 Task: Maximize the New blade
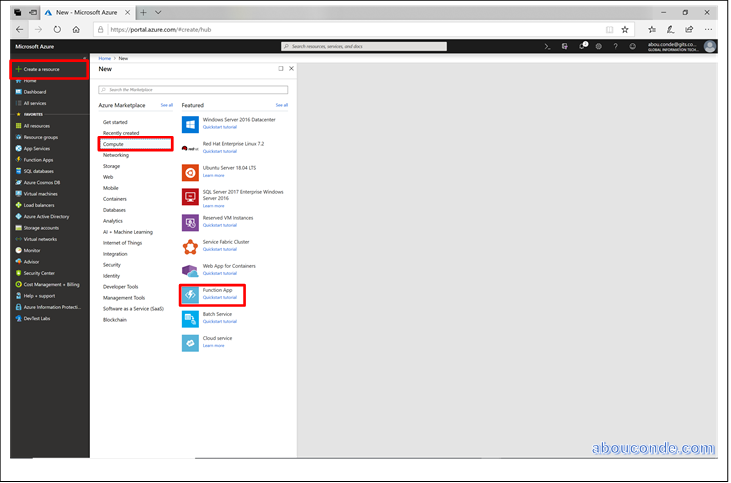281,69
